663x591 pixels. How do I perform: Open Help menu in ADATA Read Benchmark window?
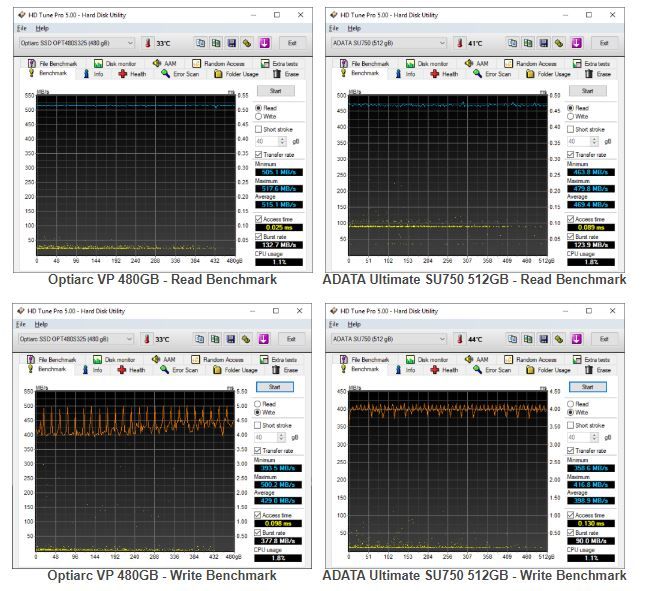(354, 28)
